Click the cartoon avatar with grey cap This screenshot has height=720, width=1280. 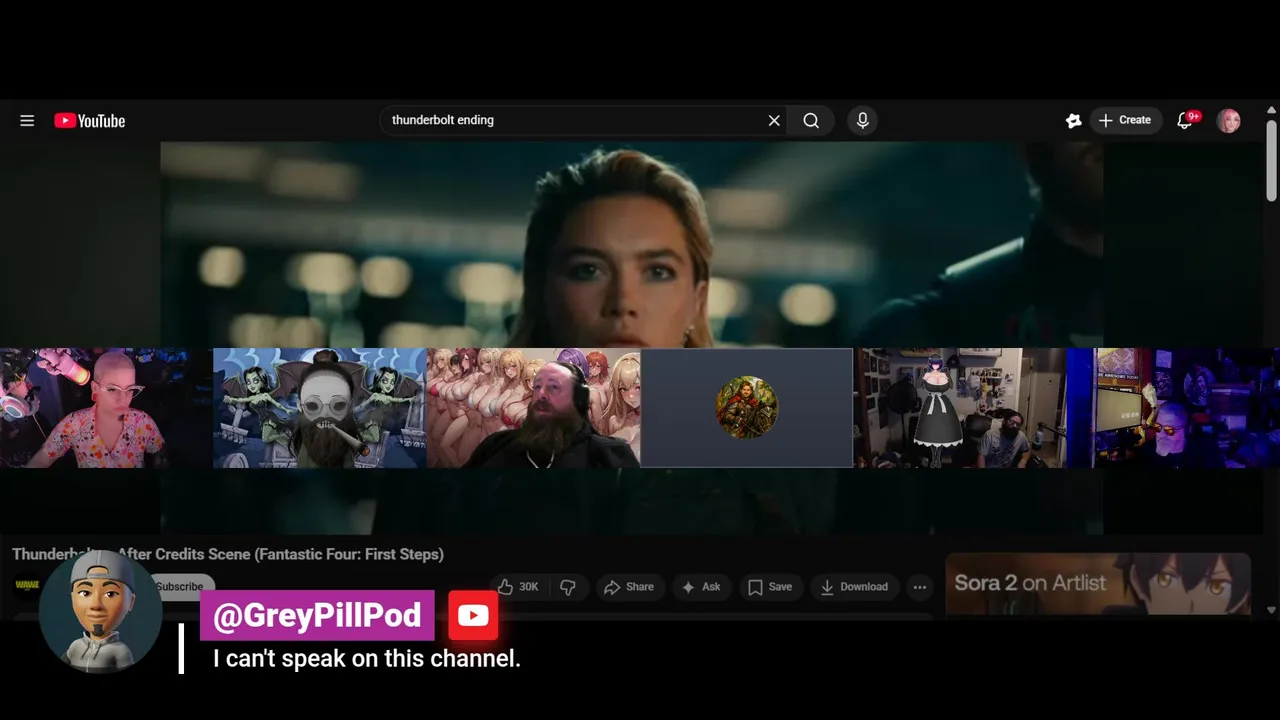click(x=100, y=610)
